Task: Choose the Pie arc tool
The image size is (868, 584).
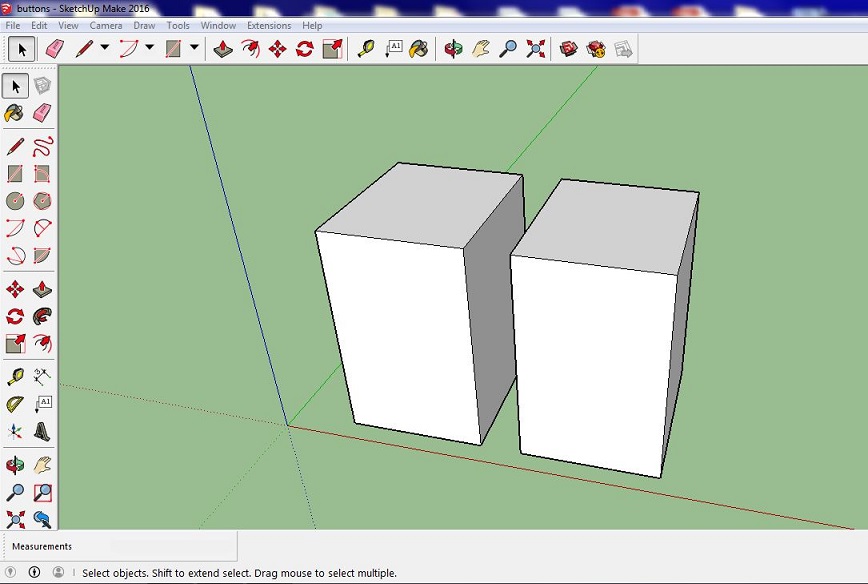Action: click(42, 256)
